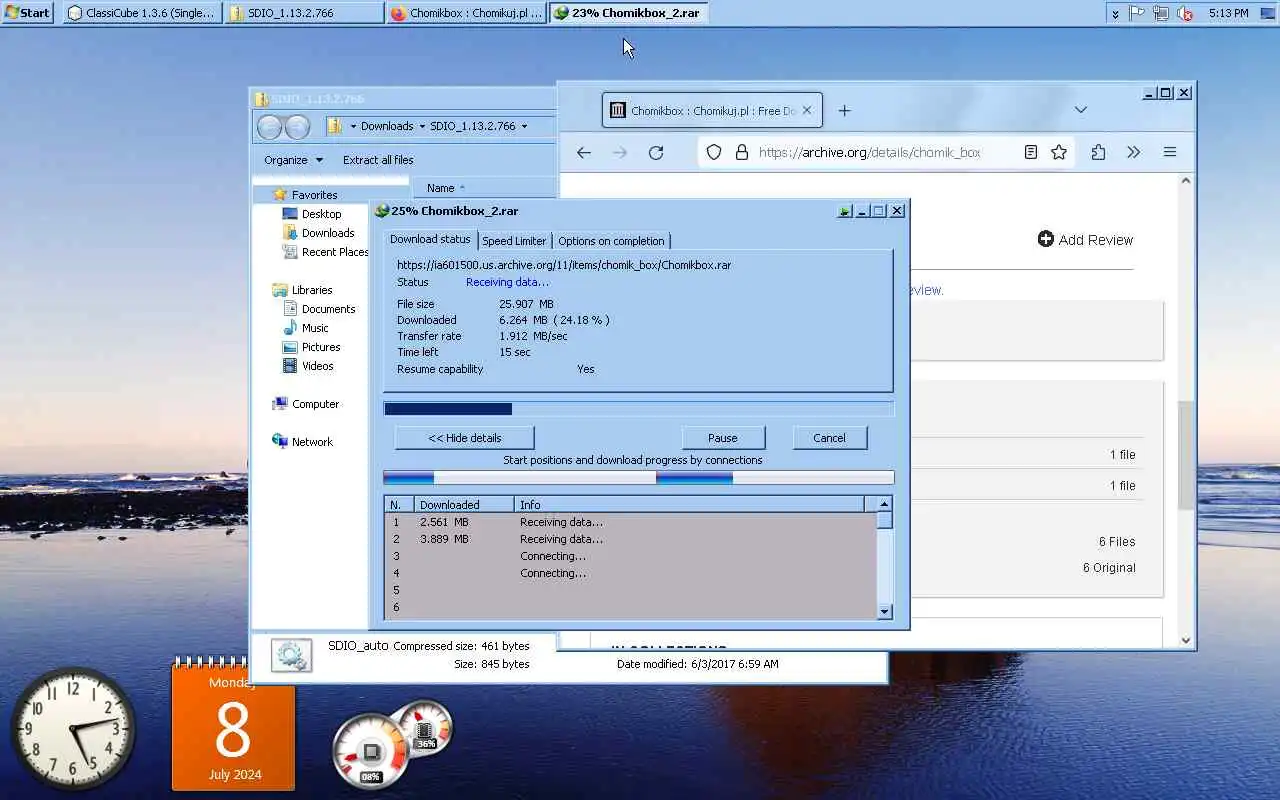Open the List all tabs dropdown in Firefox
Viewport: 1280px width, 800px height.
[x=1081, y=110]
